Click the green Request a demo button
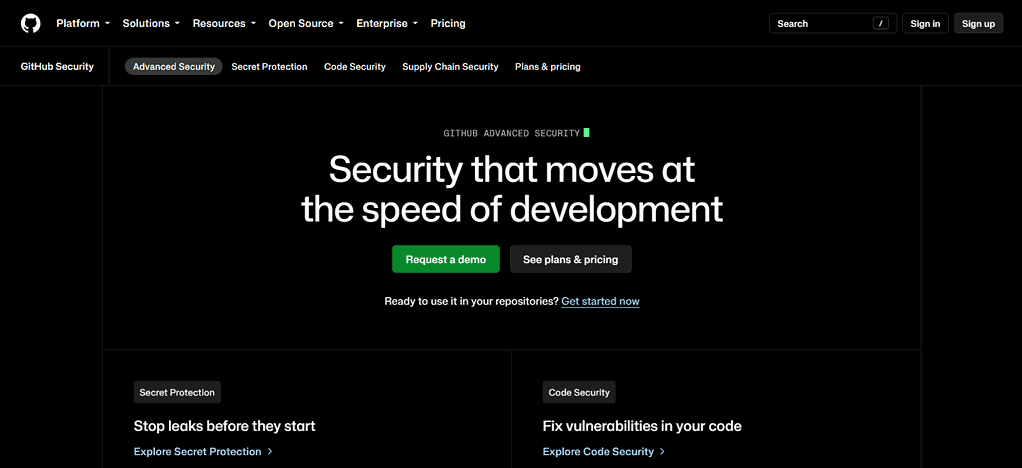The height and width of the screenshot is (468, 1022). [x=446, y=259]
